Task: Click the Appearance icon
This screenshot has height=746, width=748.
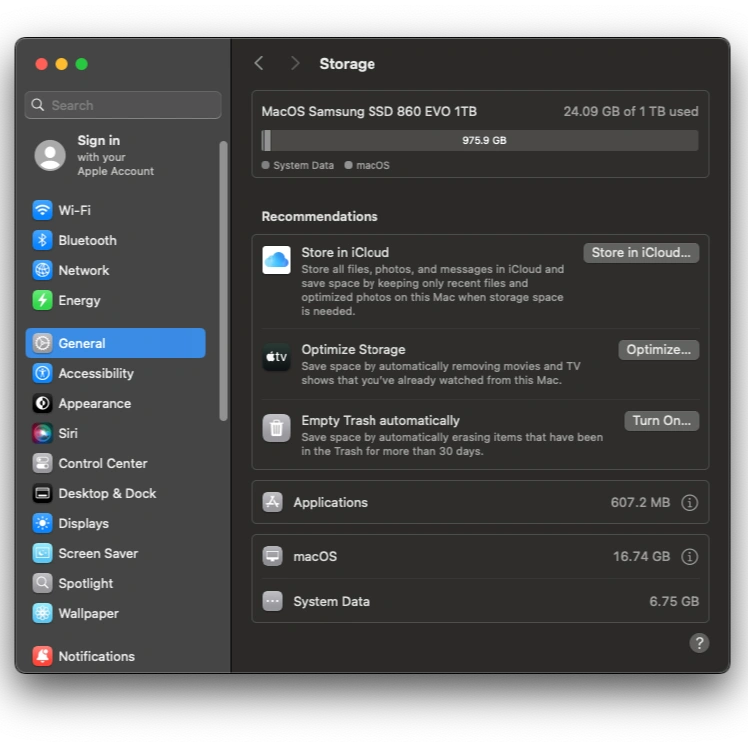Action: [42, 404]
